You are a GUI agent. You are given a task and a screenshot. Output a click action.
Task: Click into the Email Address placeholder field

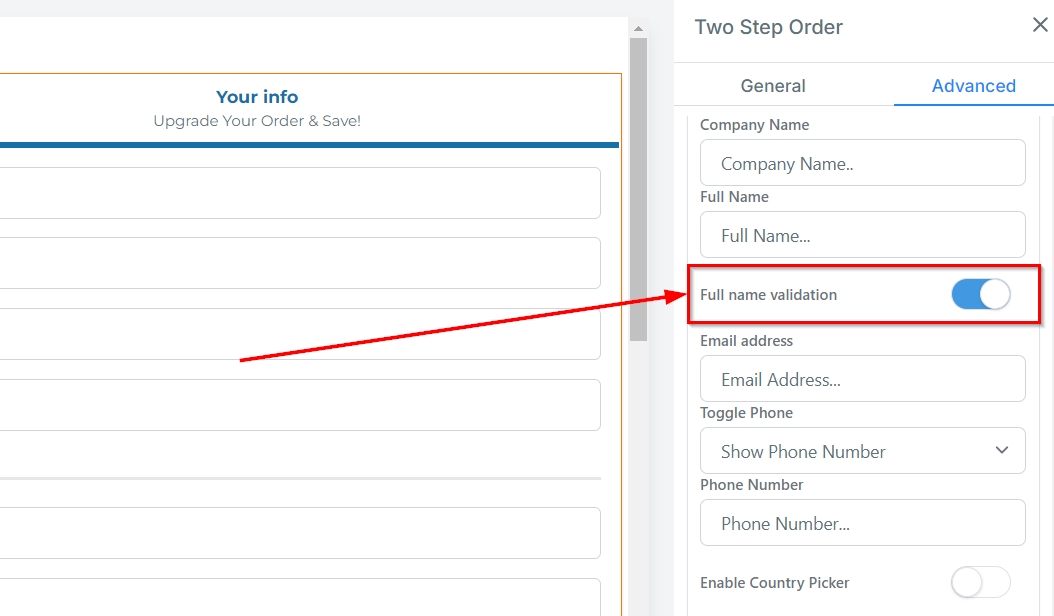tap(862, 379)
